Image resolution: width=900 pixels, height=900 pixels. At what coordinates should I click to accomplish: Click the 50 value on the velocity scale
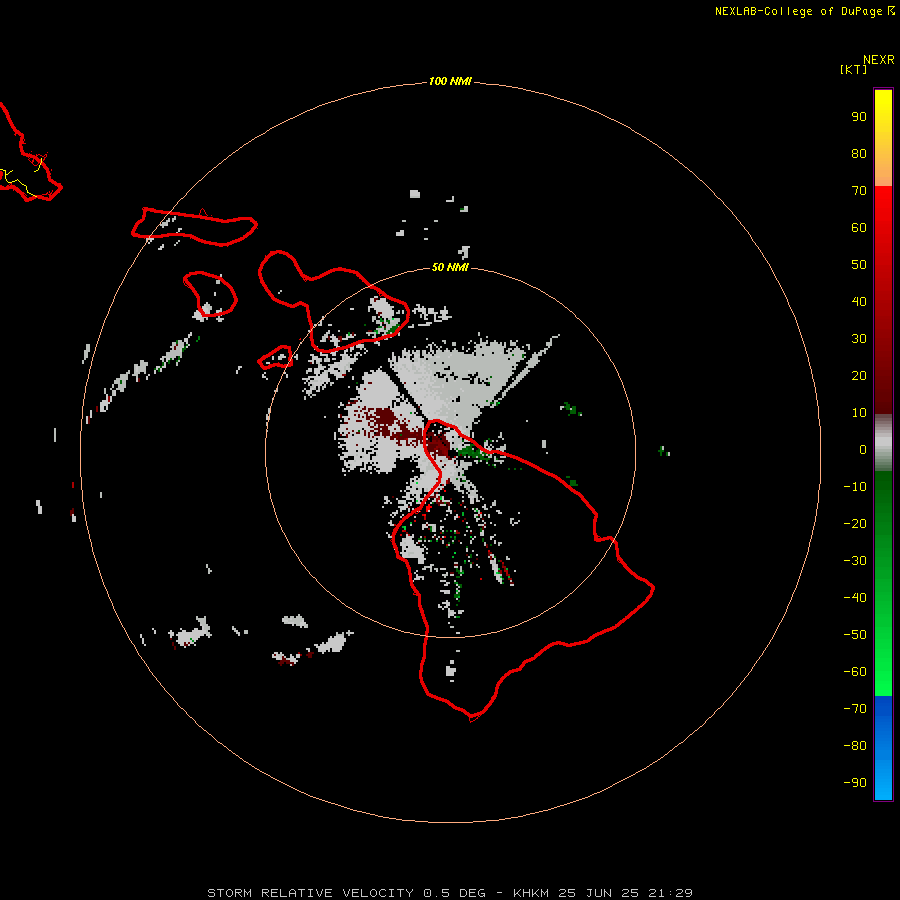coord(859,265)
